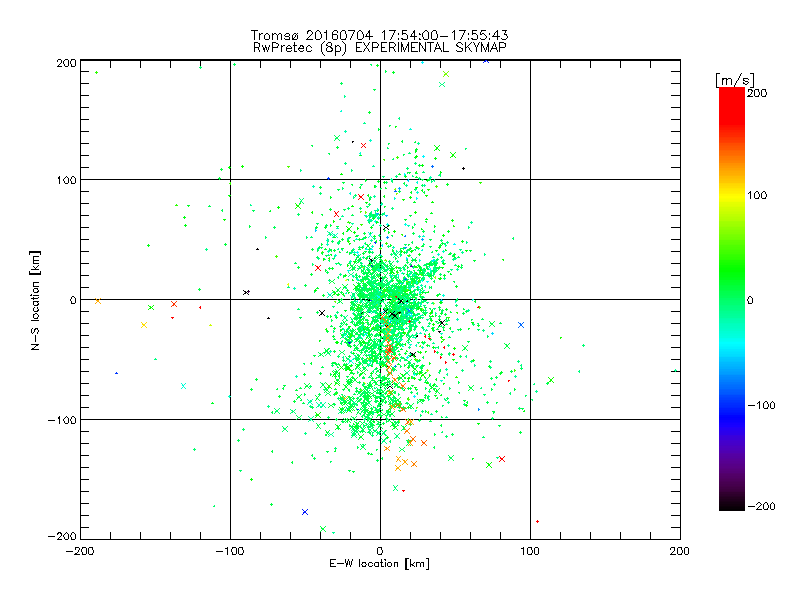The image size is (800, 600).
Task: Click the colorbar label '-100'
Action: point(761,405)
